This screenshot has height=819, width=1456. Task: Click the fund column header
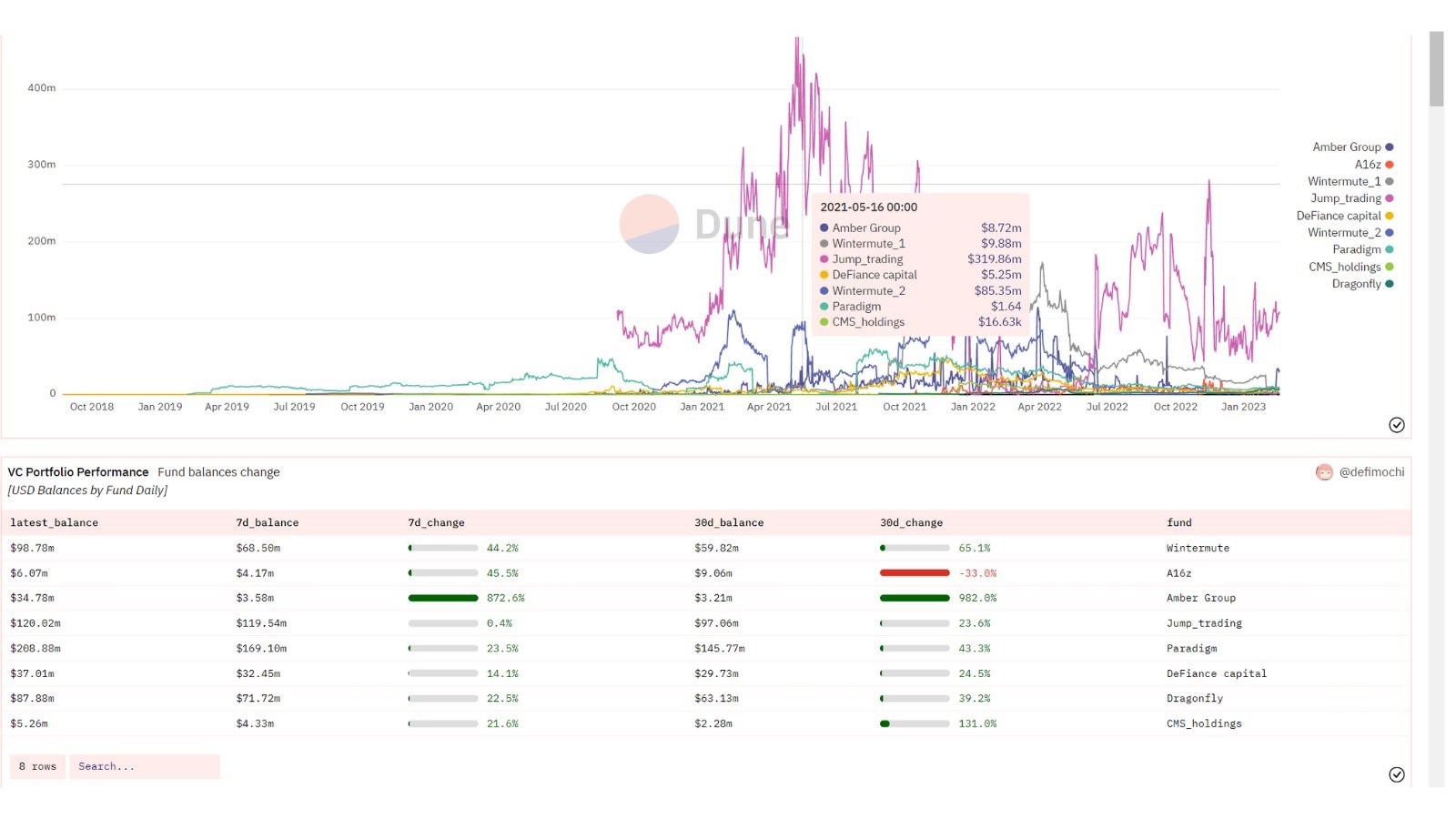pyautogui.click(x=1178, y=523)
